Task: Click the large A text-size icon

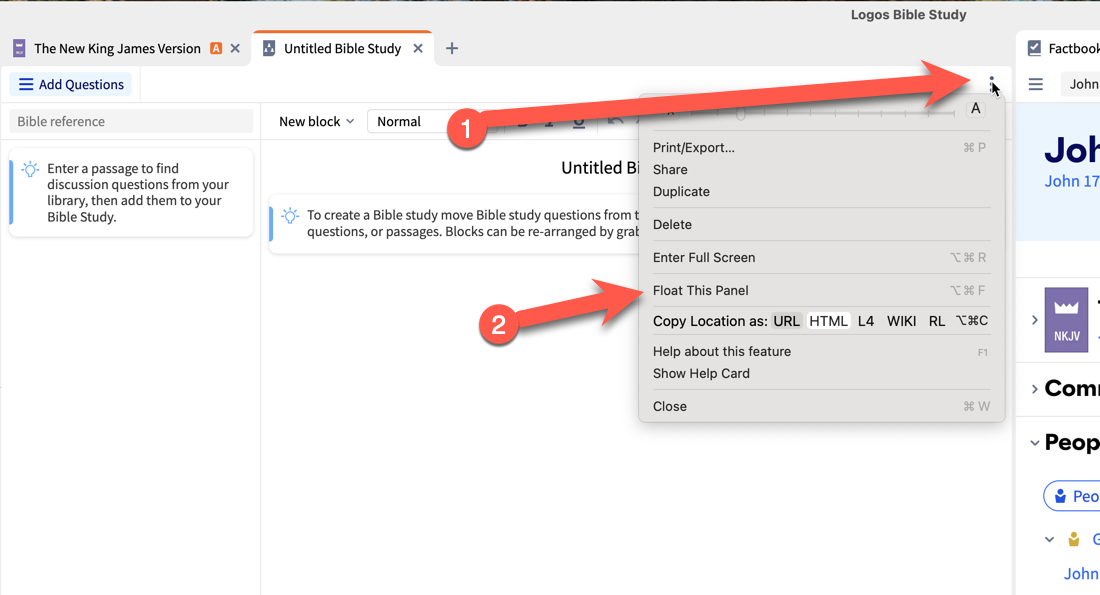Action: [975, 109]
